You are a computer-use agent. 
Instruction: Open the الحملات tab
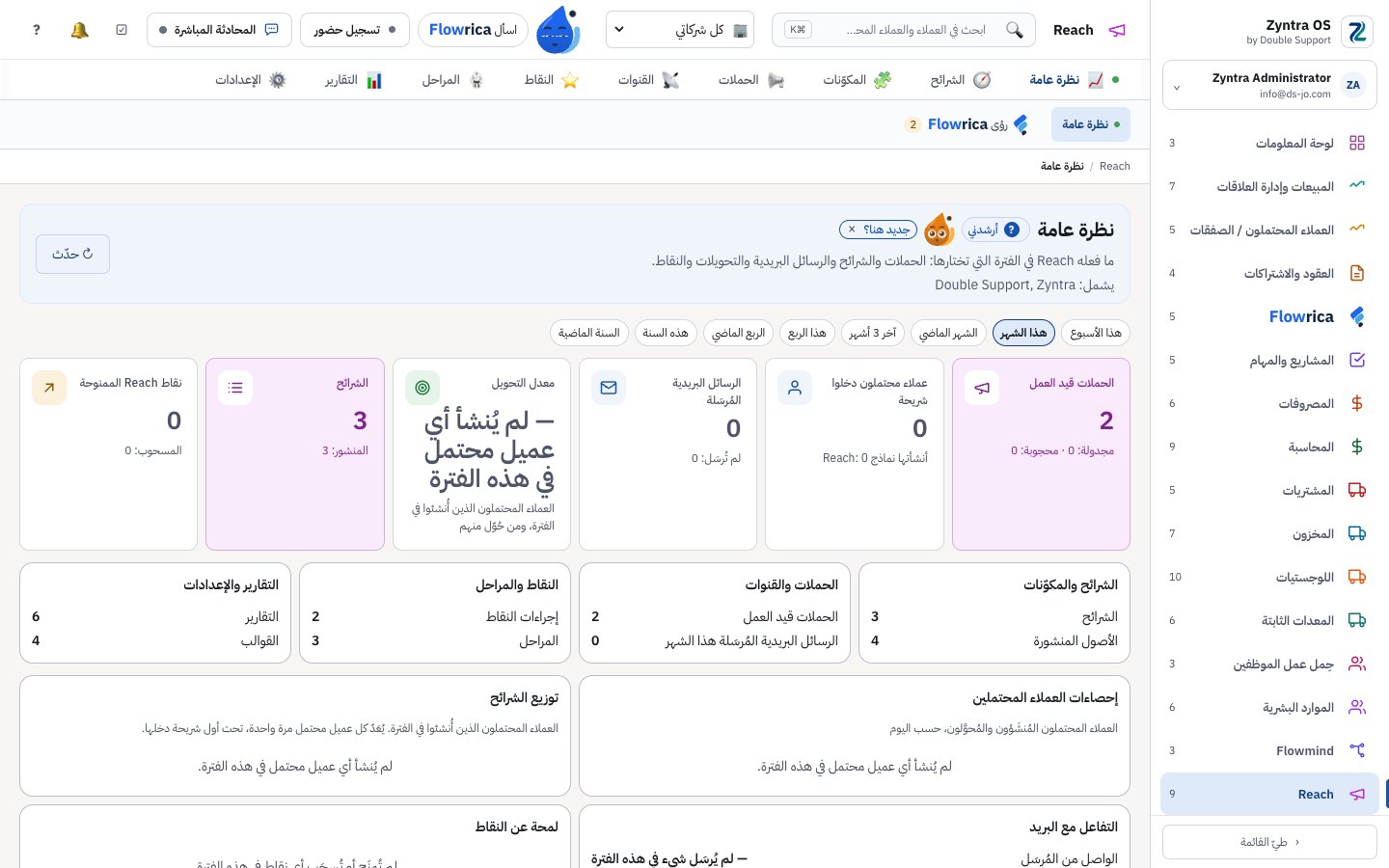point(750,80)
